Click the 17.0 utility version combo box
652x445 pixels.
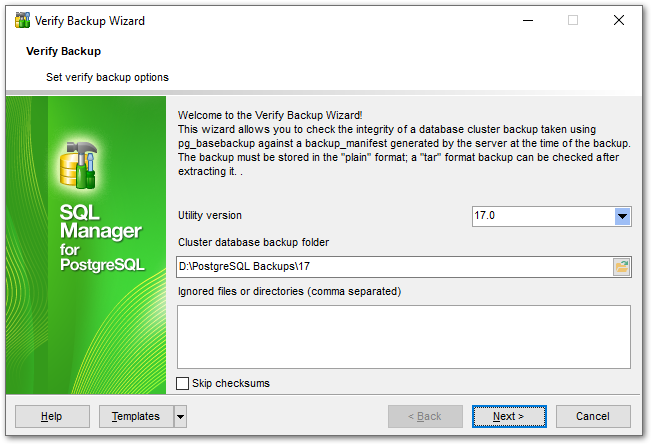(x=541, y=216)
